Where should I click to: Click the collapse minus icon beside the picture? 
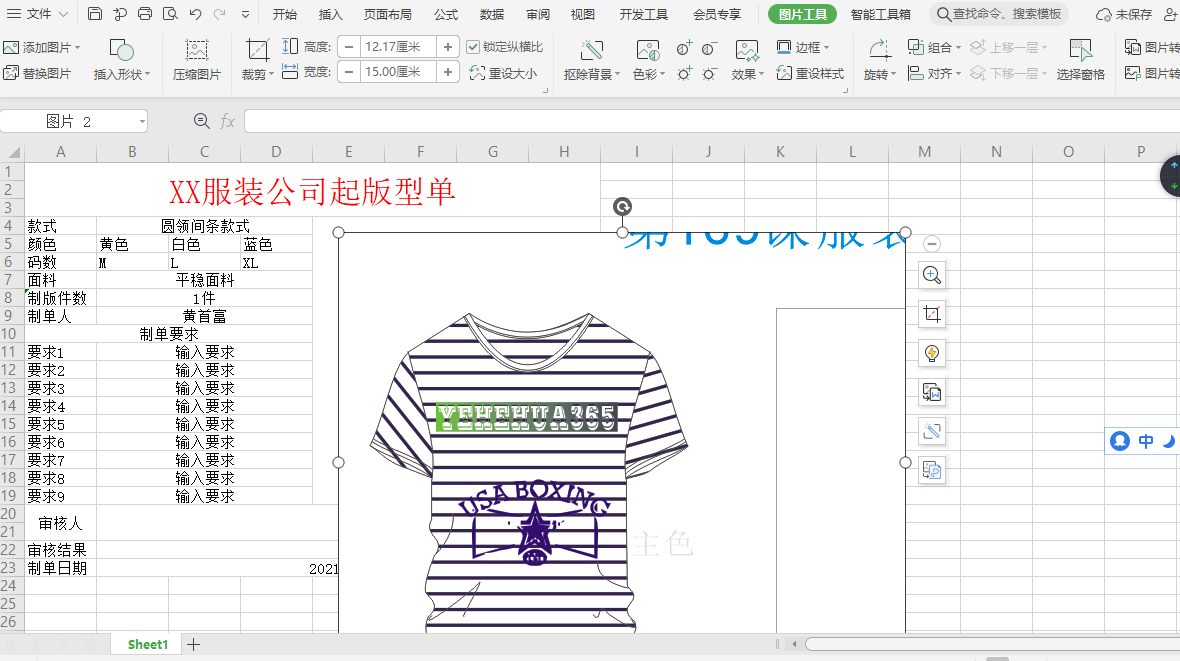pyautogui.click(x=932, y=244)
